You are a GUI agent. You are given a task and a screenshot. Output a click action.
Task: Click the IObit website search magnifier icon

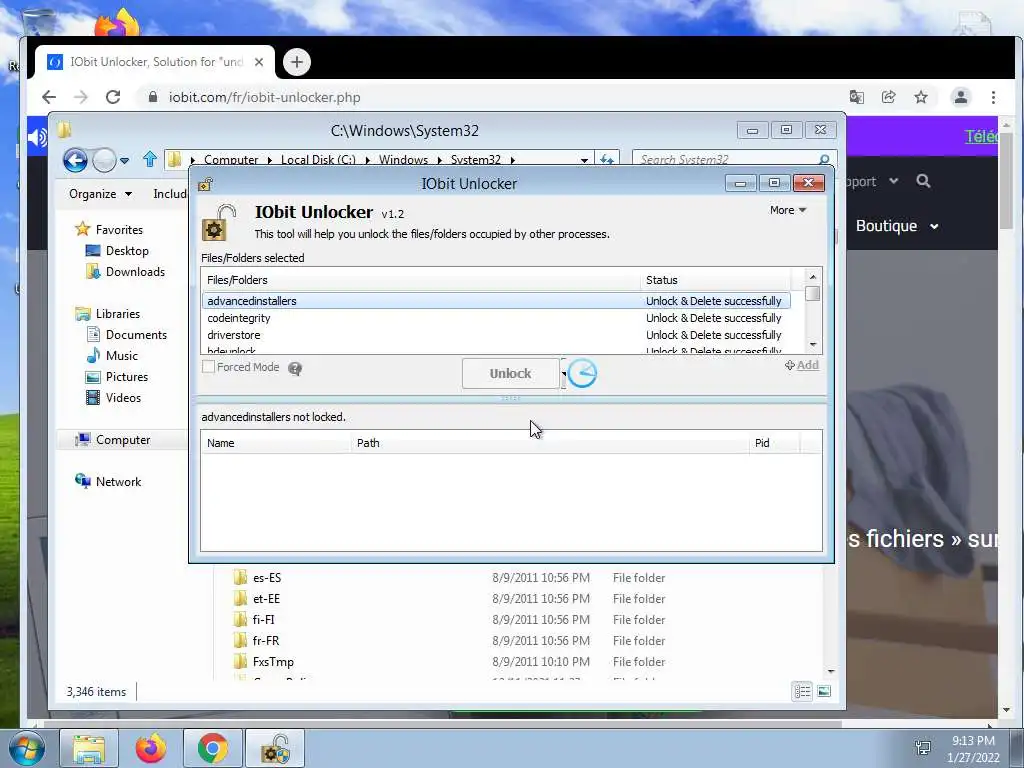923,181
